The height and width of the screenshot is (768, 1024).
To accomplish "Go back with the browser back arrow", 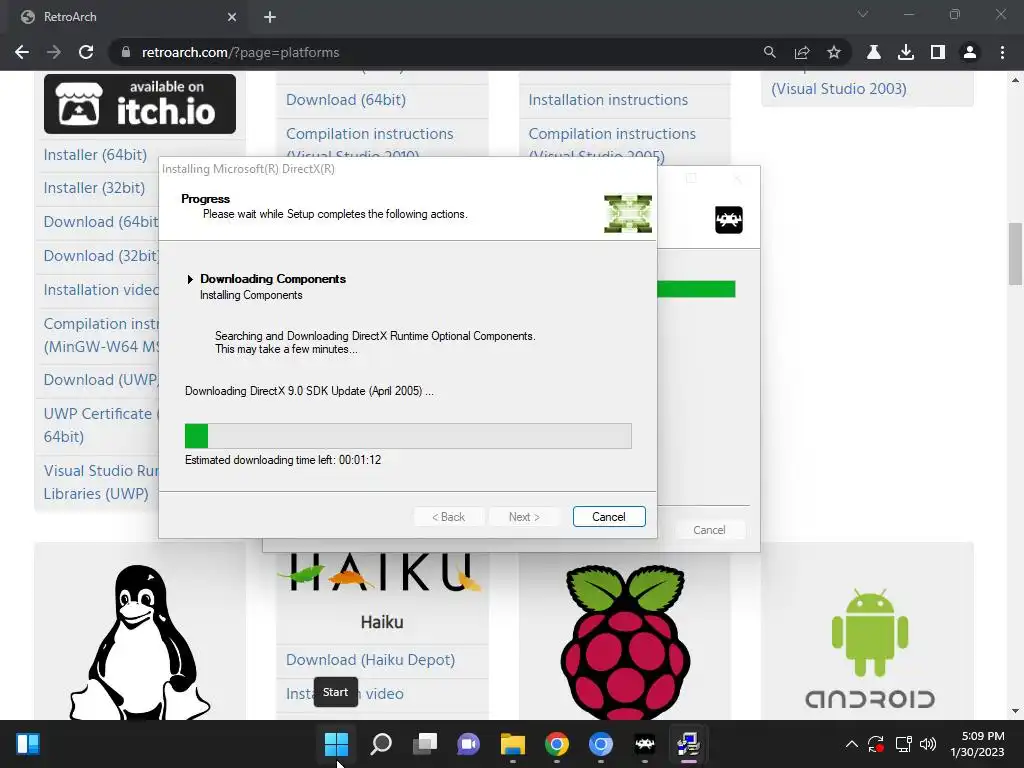I will click(22, 52).
